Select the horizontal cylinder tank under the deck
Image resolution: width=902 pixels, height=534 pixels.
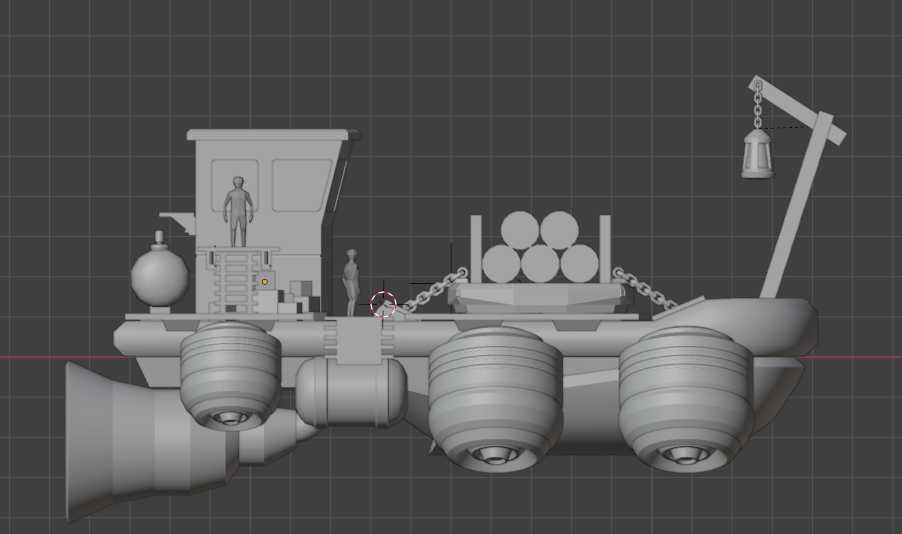point(350,391)
